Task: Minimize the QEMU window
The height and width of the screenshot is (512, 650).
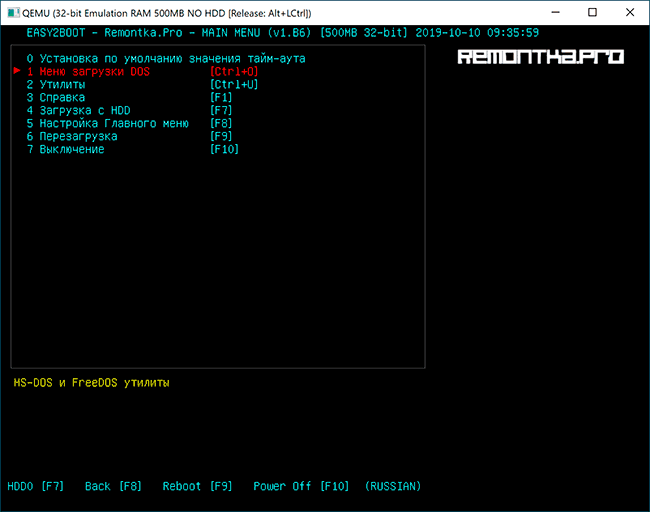Action: click(555, 12)
